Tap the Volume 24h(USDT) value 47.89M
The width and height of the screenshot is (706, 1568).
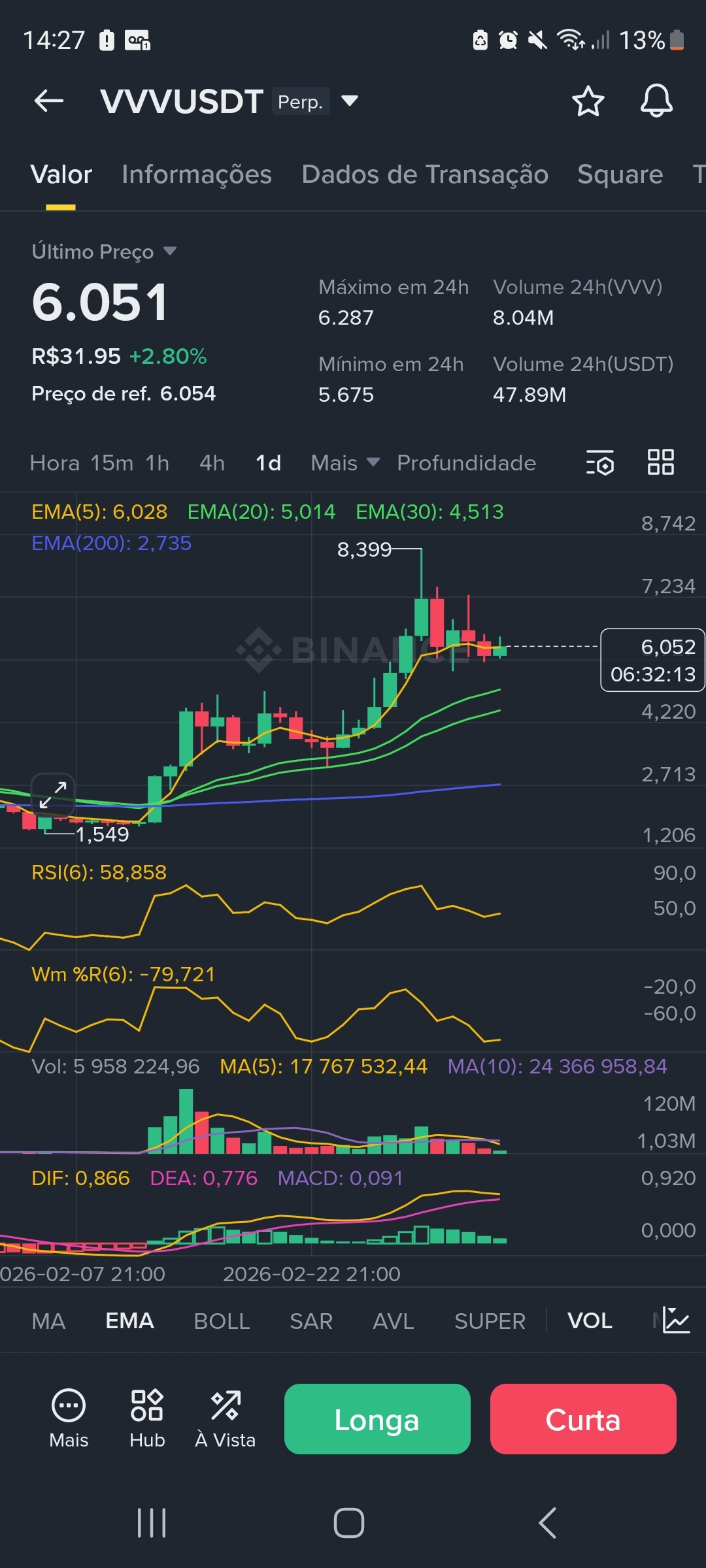529,395
